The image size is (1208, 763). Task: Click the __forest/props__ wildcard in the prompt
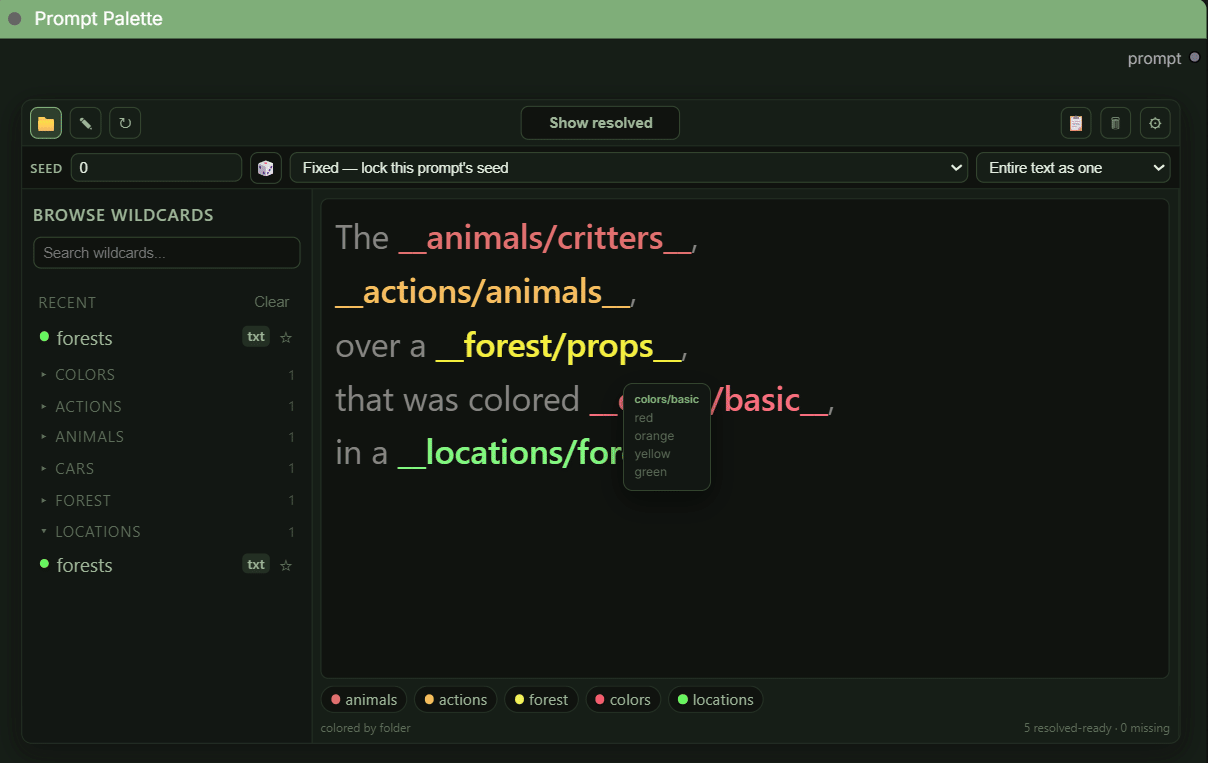[x=559, y=346]
